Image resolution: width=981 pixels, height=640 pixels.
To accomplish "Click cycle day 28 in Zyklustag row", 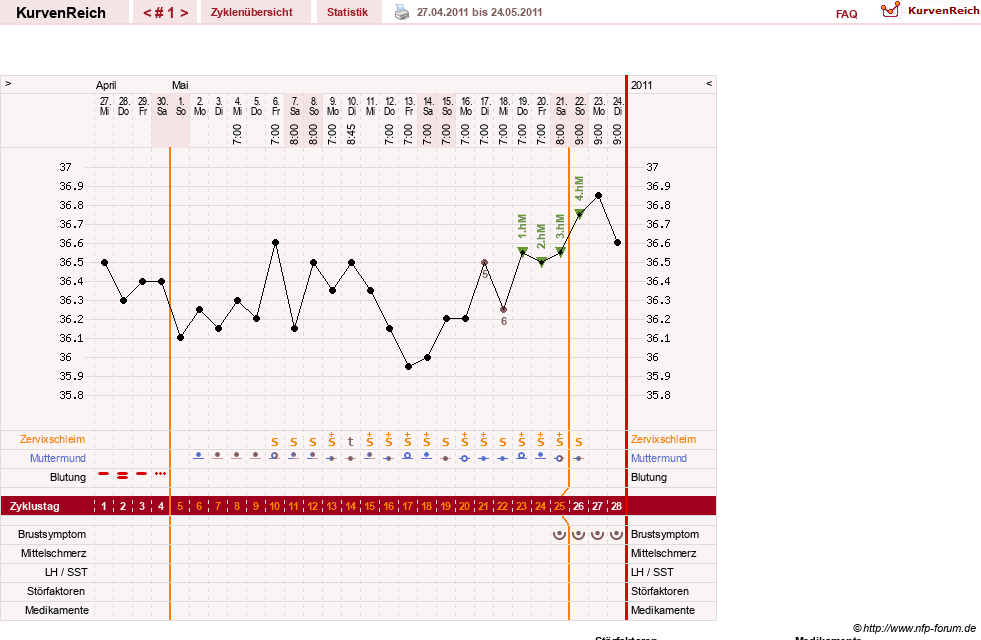I will (617, 506).
